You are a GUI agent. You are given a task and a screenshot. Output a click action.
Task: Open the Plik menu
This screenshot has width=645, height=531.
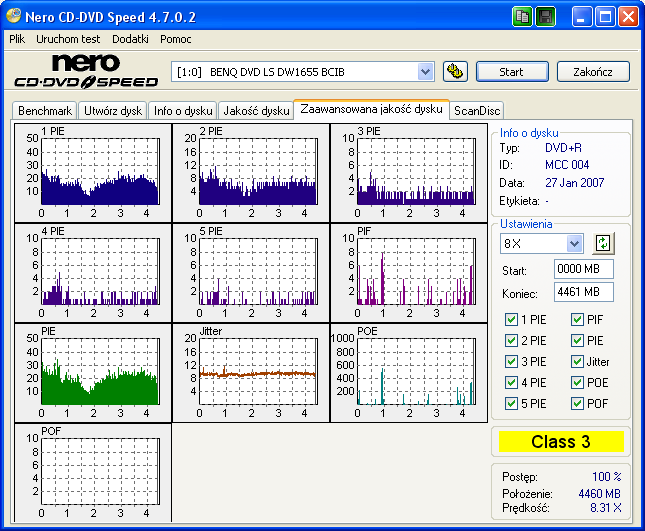point(17,39)
